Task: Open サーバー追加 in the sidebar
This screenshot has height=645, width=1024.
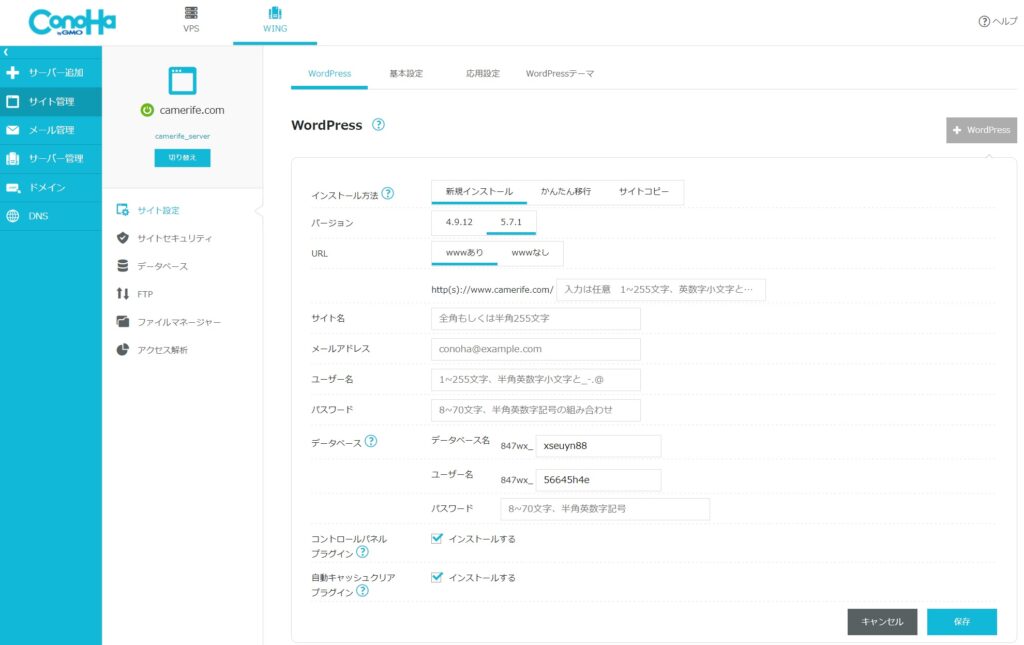Action: [51, 72]
